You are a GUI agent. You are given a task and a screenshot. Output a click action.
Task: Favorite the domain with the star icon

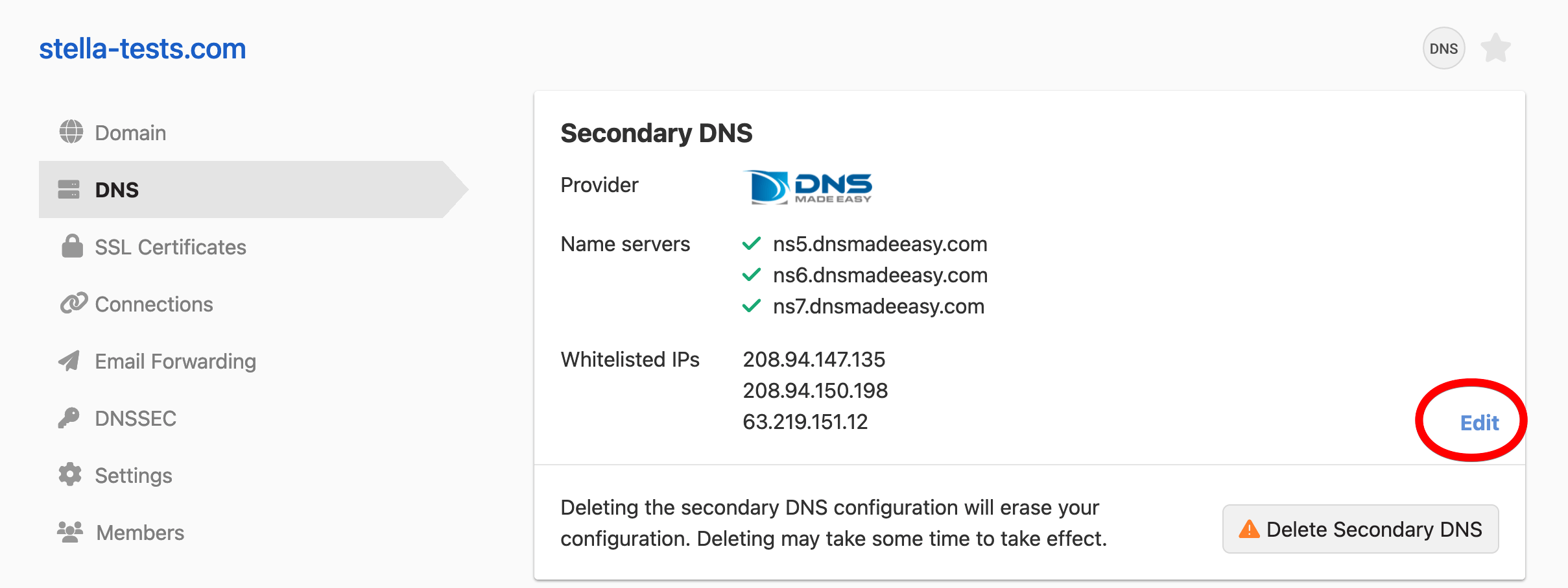(1495, 49)
